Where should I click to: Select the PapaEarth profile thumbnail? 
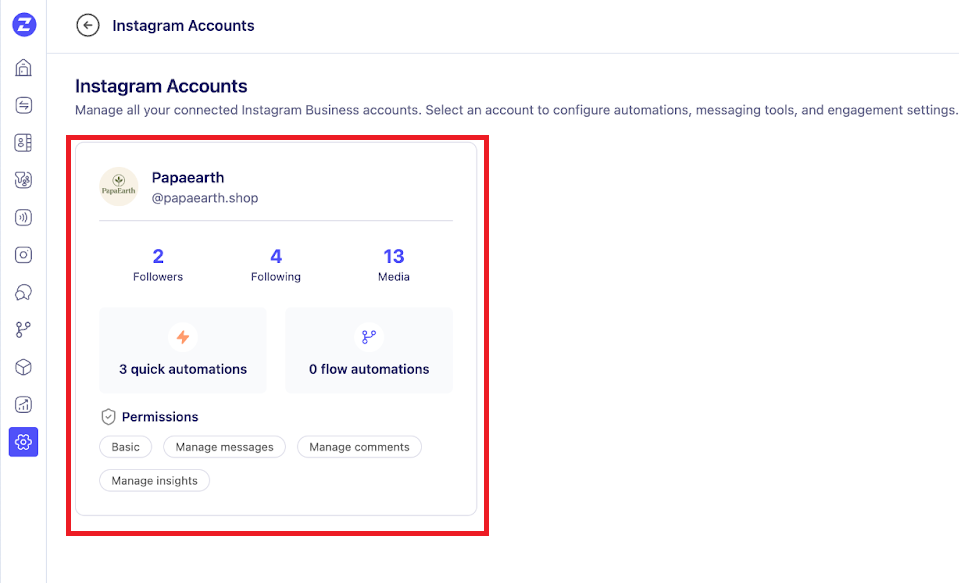point(119,187)
